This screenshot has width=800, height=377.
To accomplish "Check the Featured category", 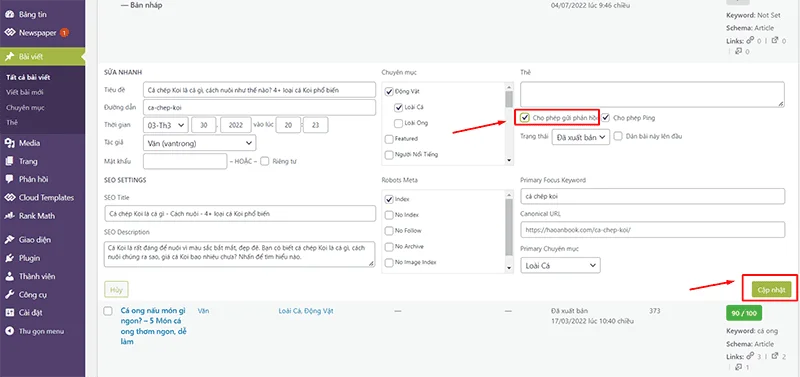I will click(389, 139).
